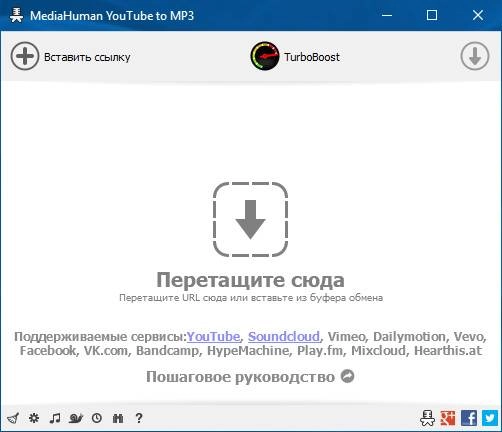Click the music note icon
Screen dimensions: 502x432
pyautogui.click(x=55, y=418)
